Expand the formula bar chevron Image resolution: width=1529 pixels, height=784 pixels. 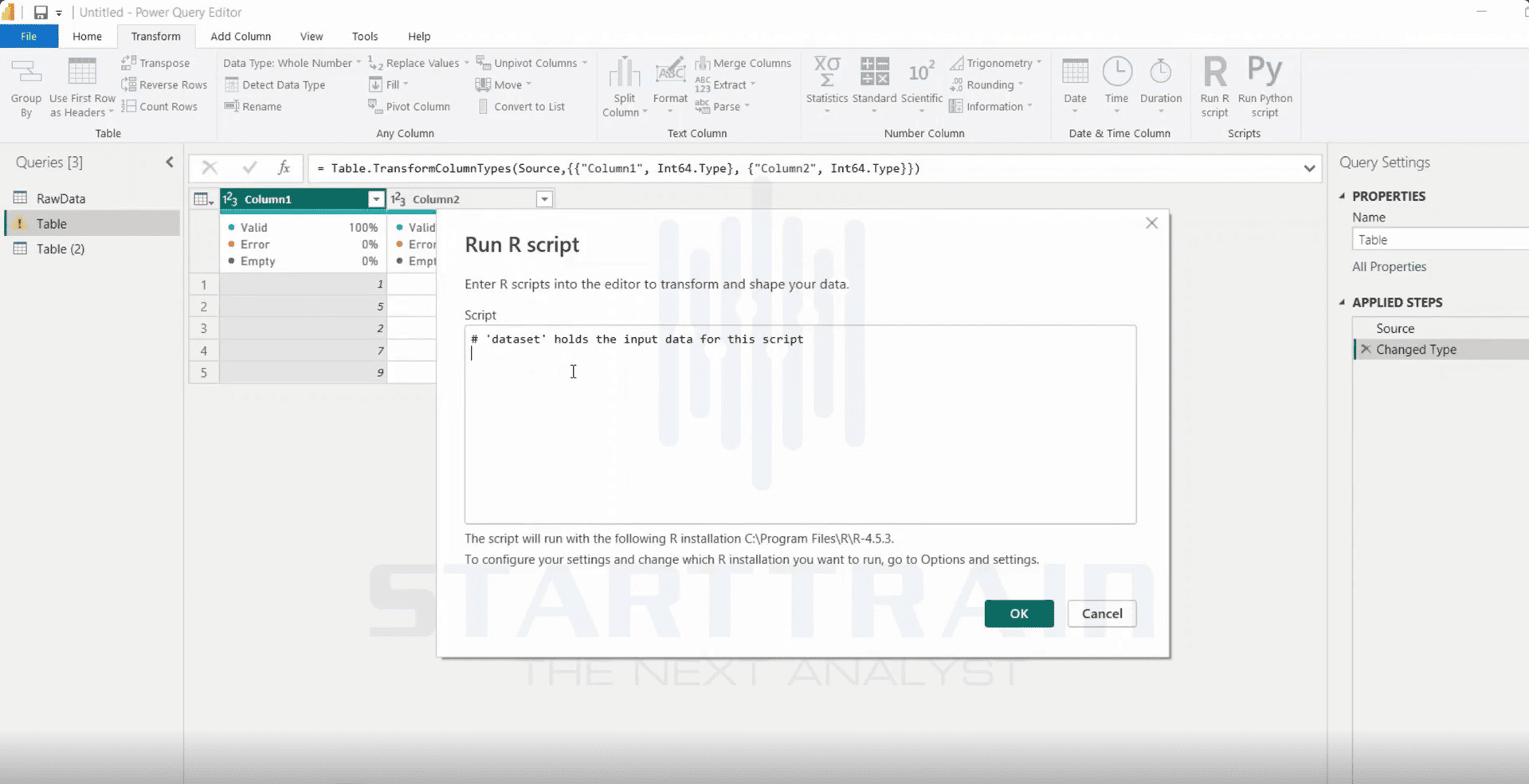click(x=1309, y=168)
